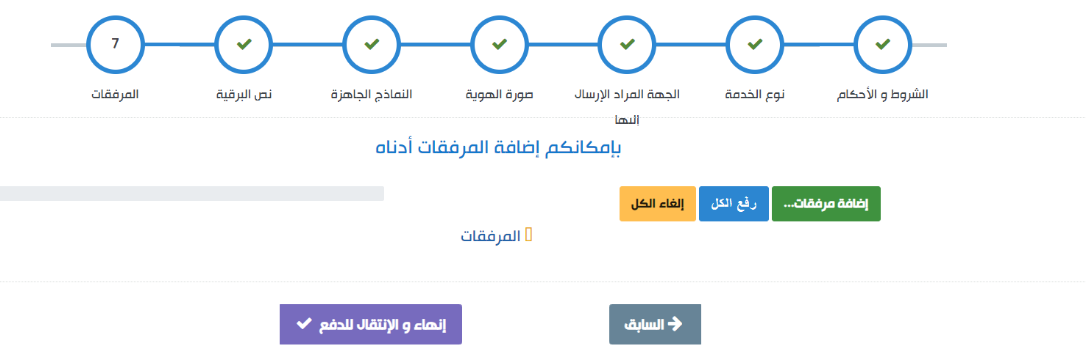Screen dimensions: 1086x362
Task: Click the small icon beside المرفقات heading
Action: (x=529, y=235)
